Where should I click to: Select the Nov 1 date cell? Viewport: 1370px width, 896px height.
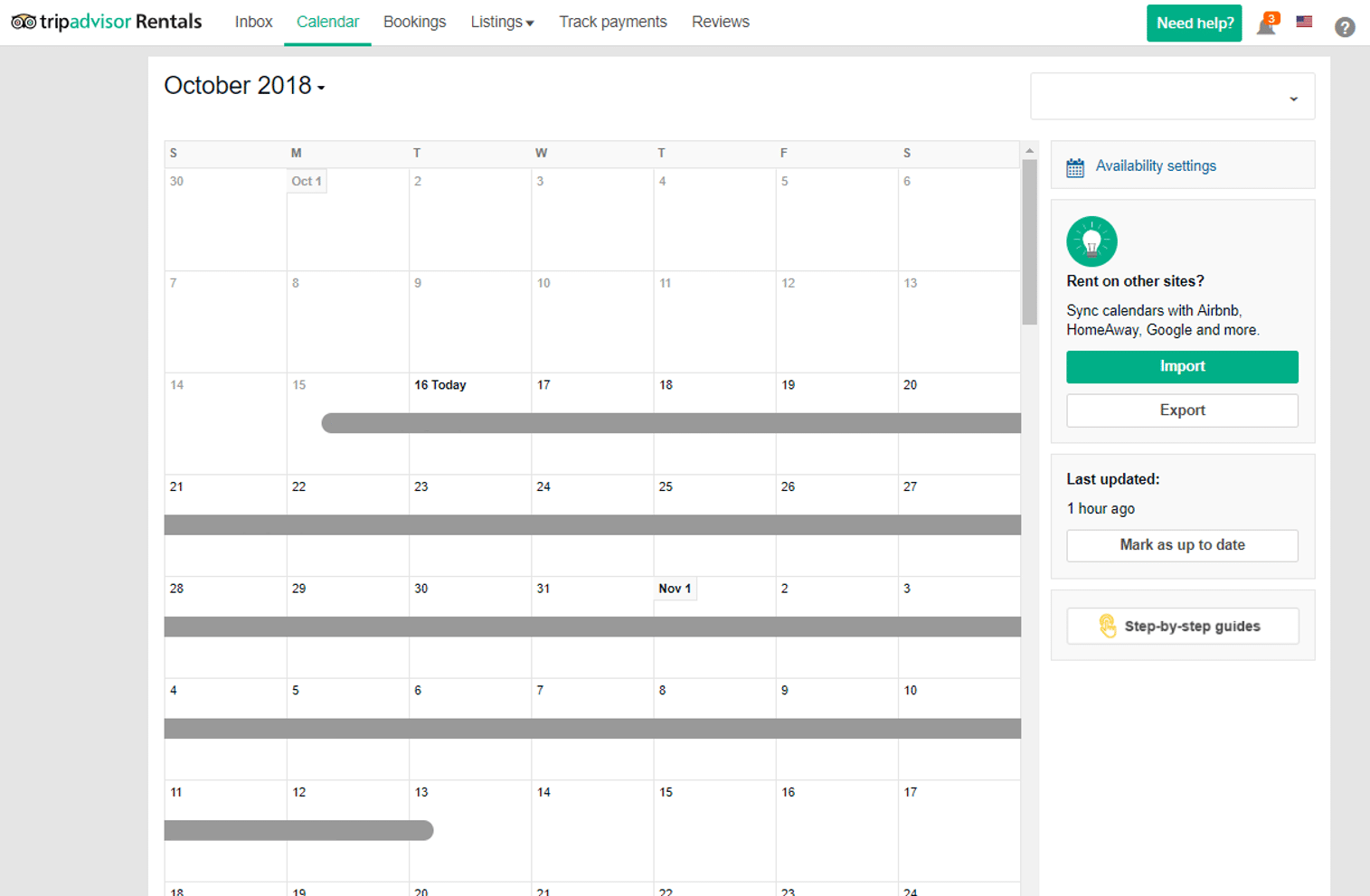pos(714,627)
